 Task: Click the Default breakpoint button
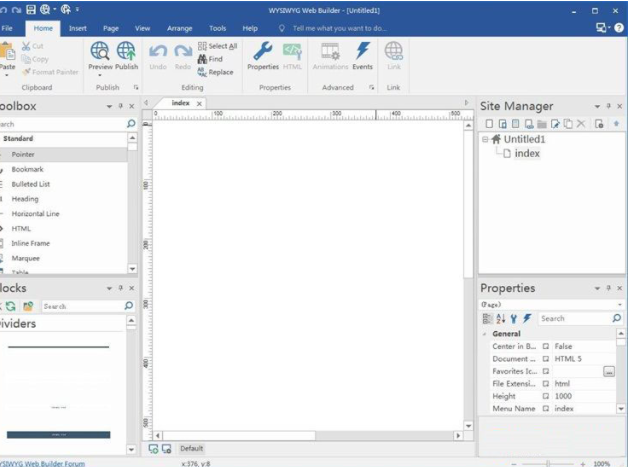tap(191, 448)
